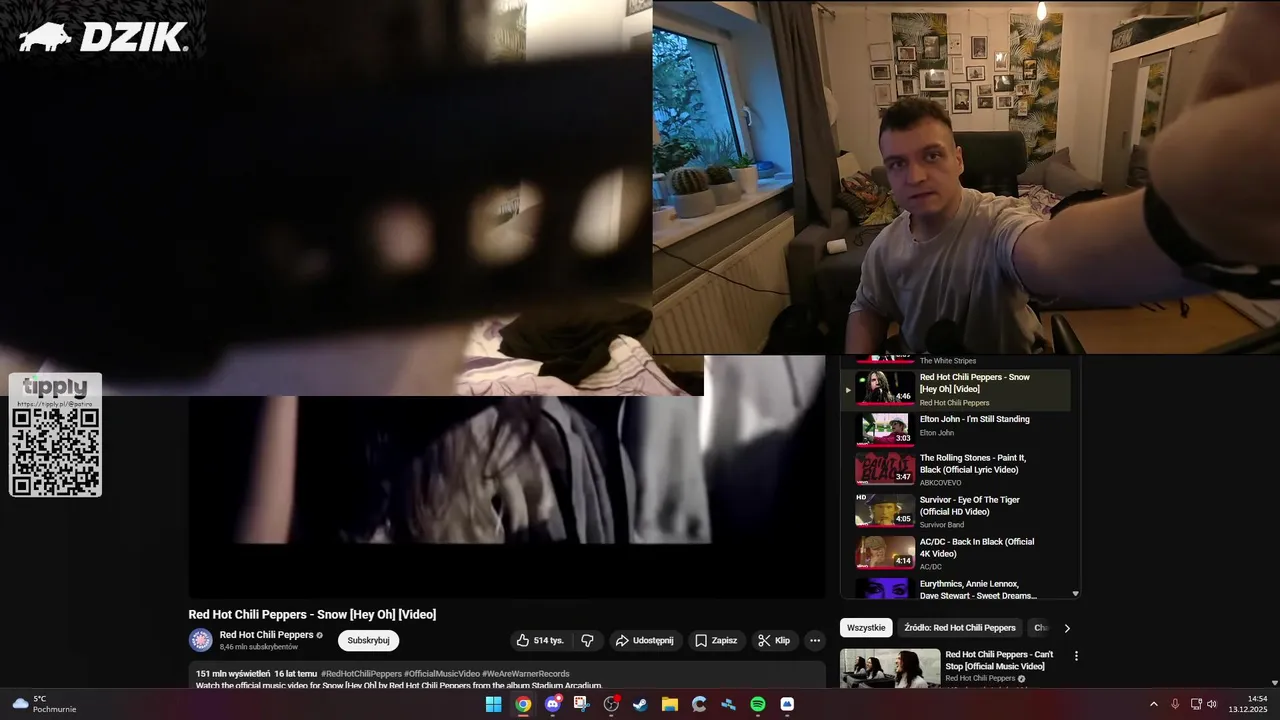Click the microphone icon in system tray
1280x720 pixels.
(x=1175, y=704)
